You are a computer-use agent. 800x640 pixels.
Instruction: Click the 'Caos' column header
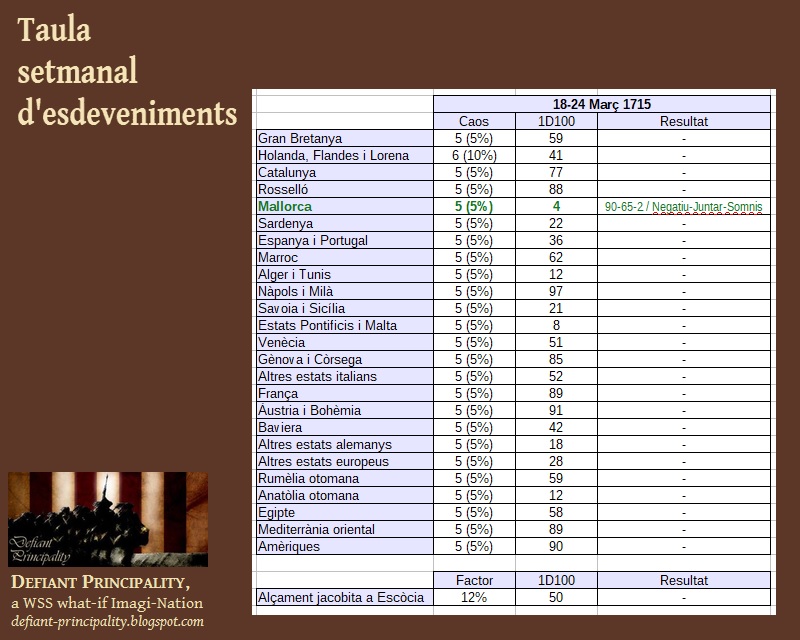[x=474, y=121]
